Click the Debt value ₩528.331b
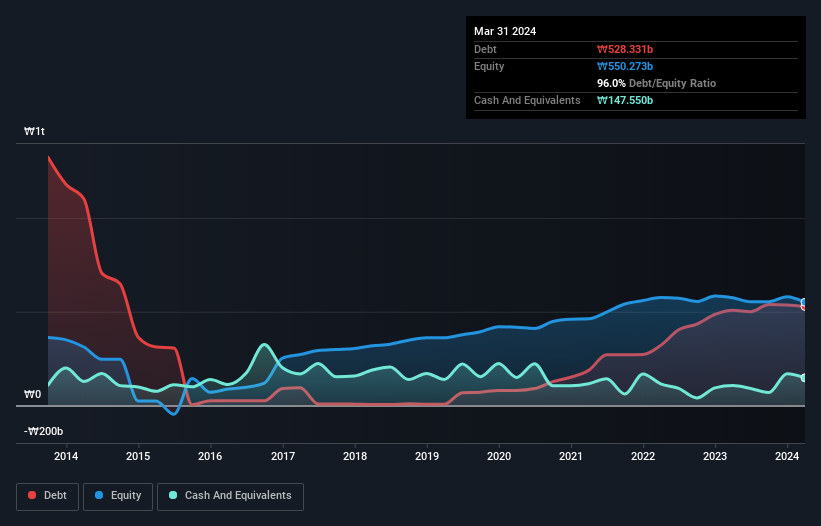The height and width of the screenshot is (526, 821). 625,49
